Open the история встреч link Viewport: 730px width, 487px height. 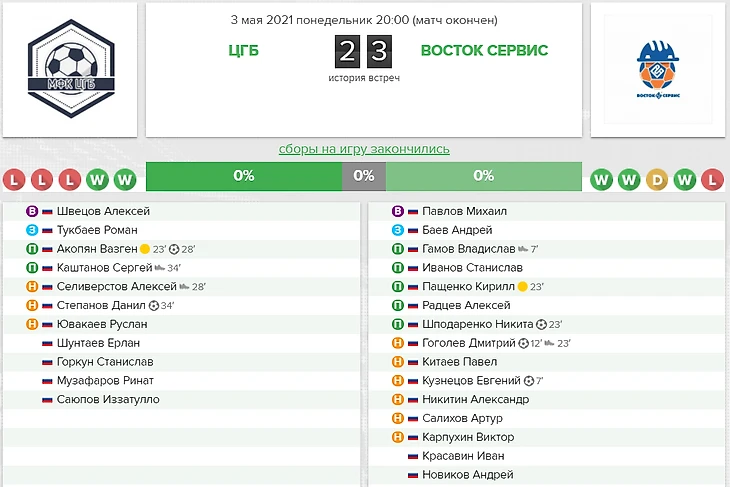(364, 77)
